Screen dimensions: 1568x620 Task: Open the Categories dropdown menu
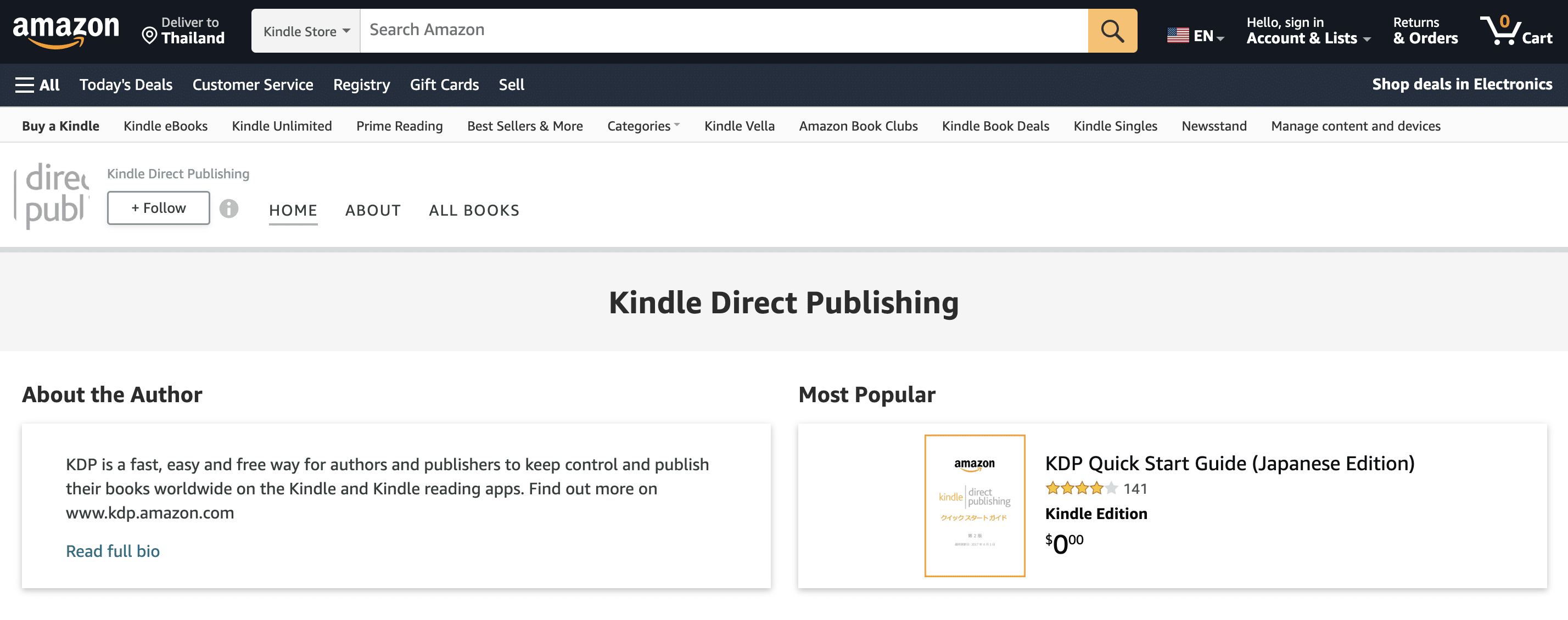[643, 126]
